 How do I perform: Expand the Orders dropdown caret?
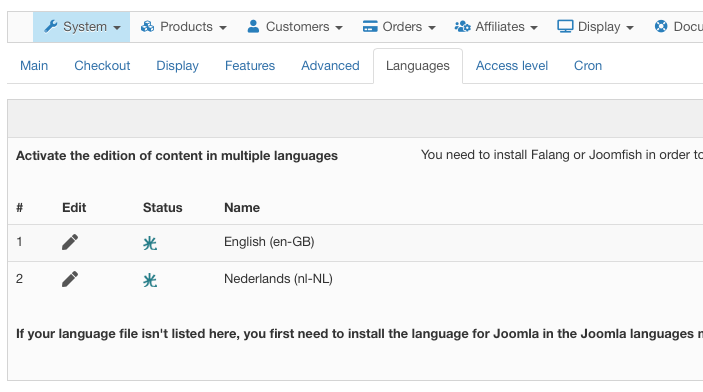click(432, 28)
